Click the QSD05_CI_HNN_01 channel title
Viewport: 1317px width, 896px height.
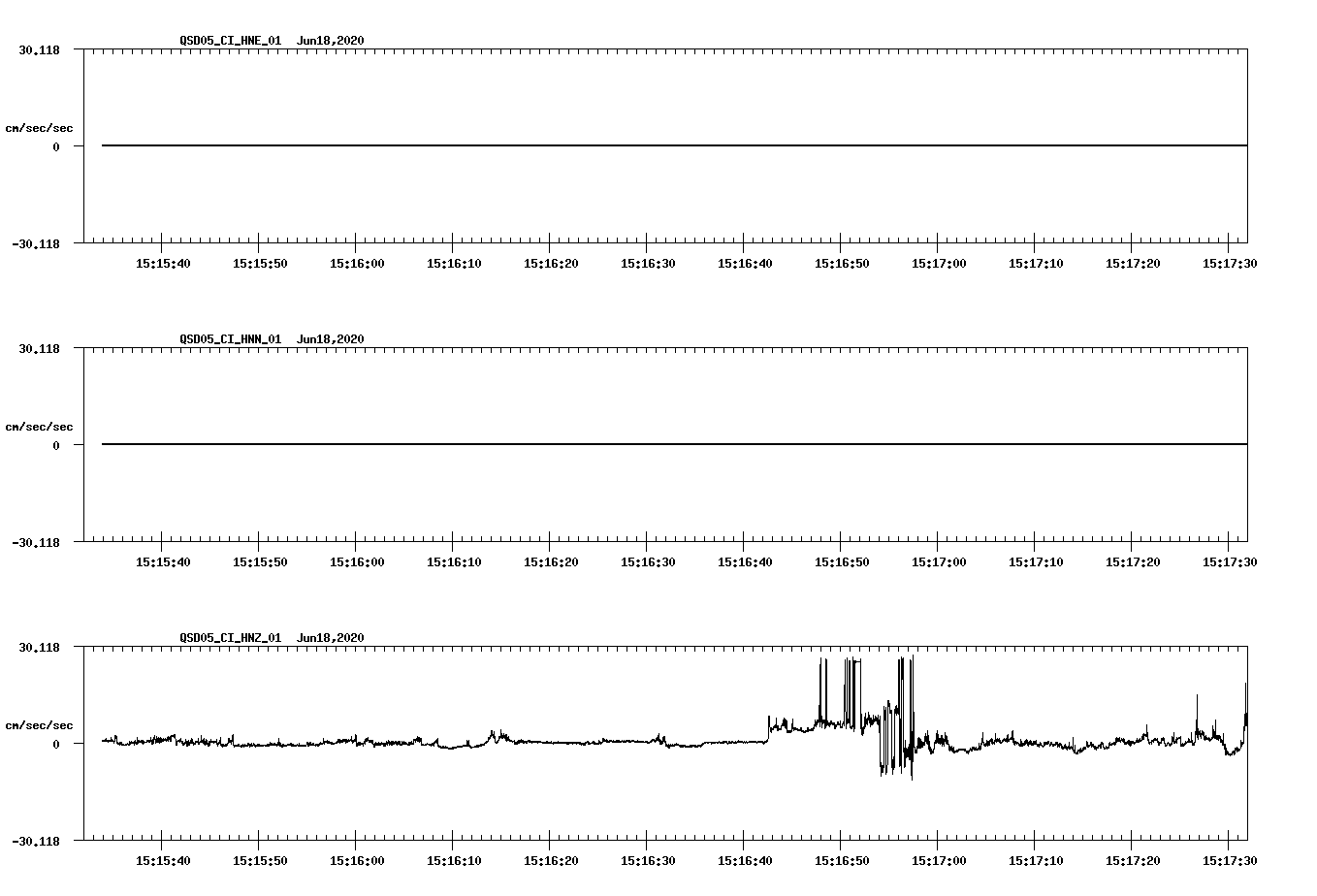231,339
